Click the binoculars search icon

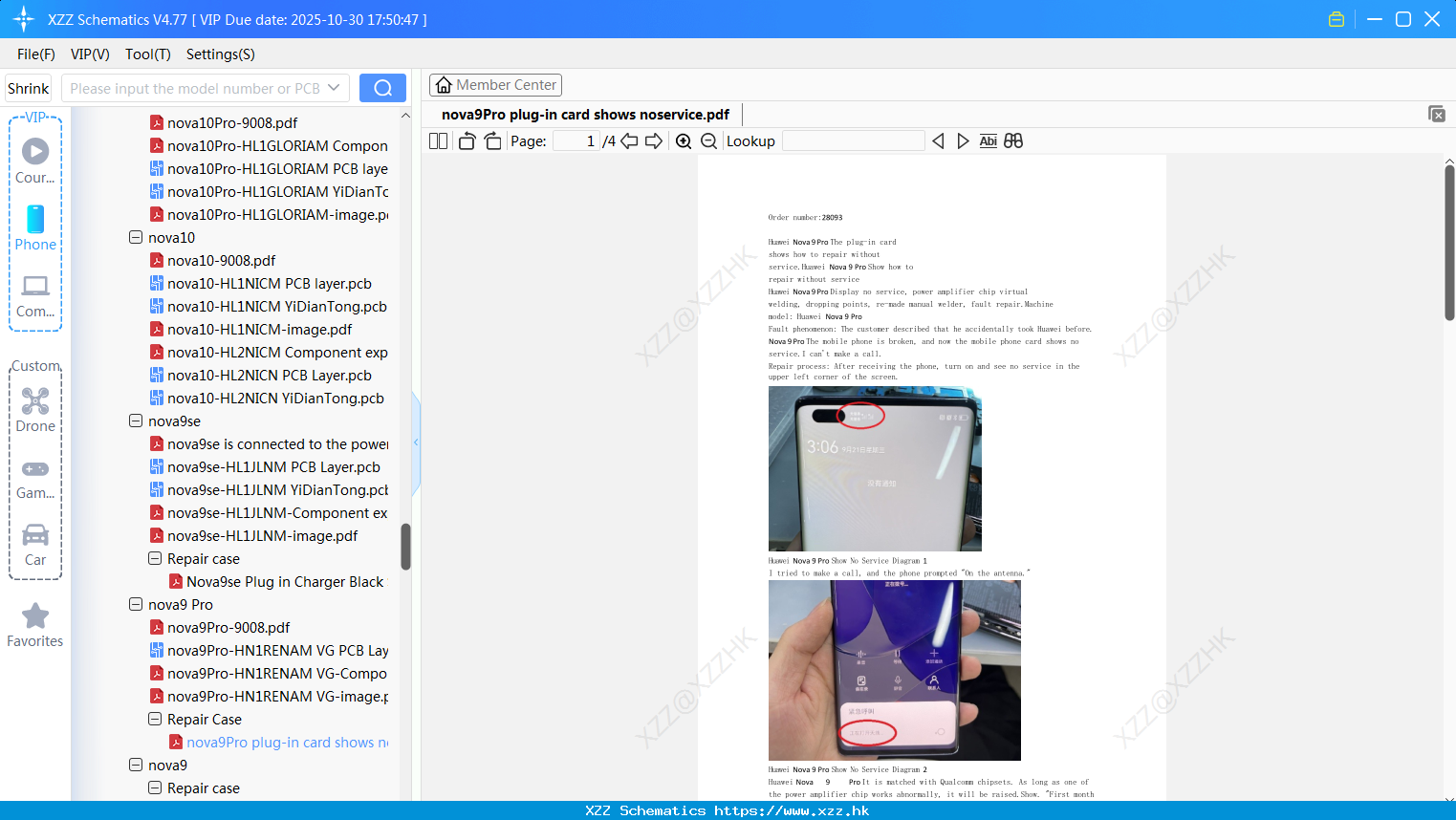[1013, 141]
